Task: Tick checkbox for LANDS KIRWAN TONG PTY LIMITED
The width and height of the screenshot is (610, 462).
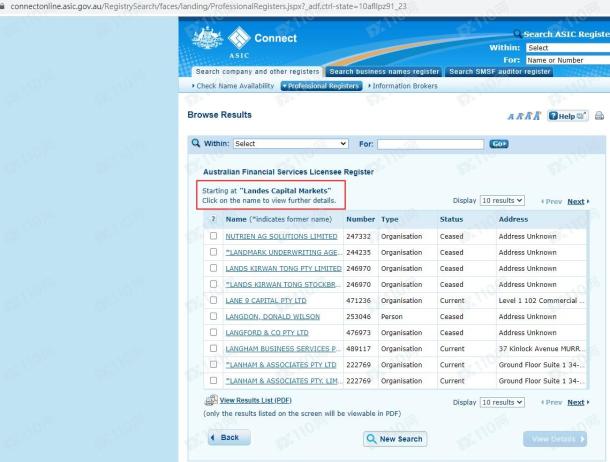Action: click(x=213, y=268)
